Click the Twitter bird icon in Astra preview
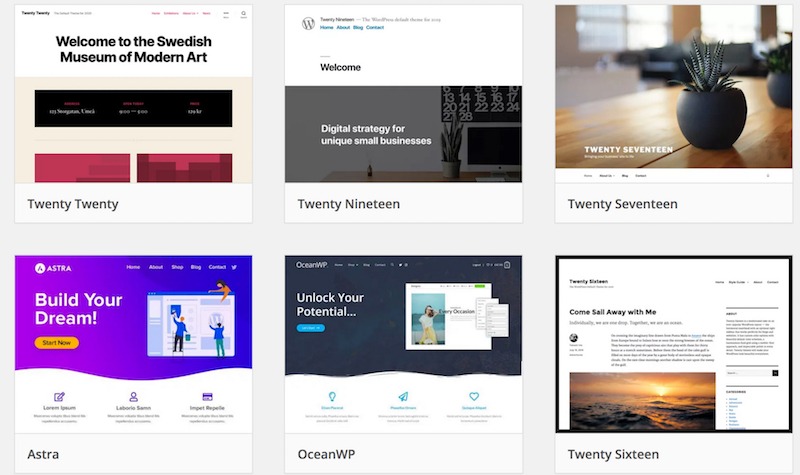The width and height of the screenshot is (800, 475). [234, 267]
